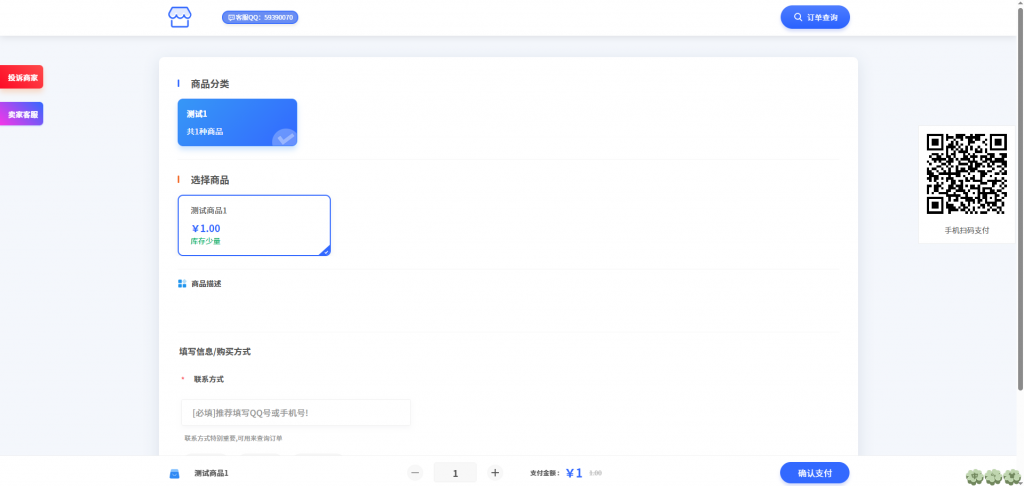Increase quantity with the plus button
The image size is (1024, 486).
[x=495, y=473]
